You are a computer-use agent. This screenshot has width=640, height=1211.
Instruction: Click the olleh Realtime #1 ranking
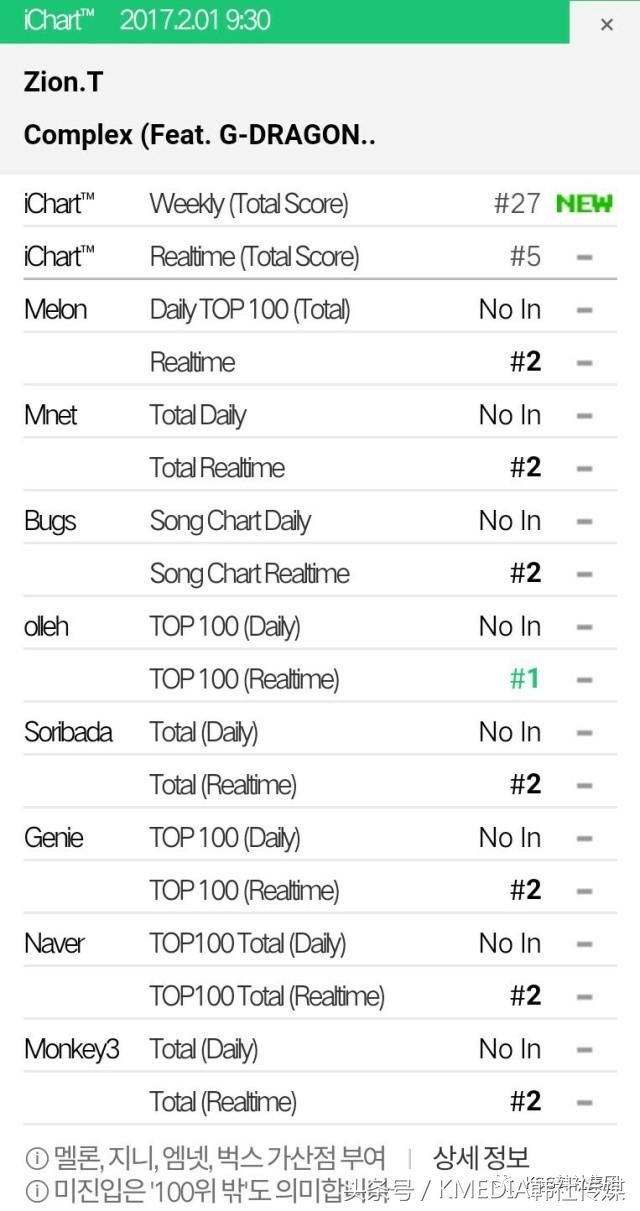pos(525,679)
